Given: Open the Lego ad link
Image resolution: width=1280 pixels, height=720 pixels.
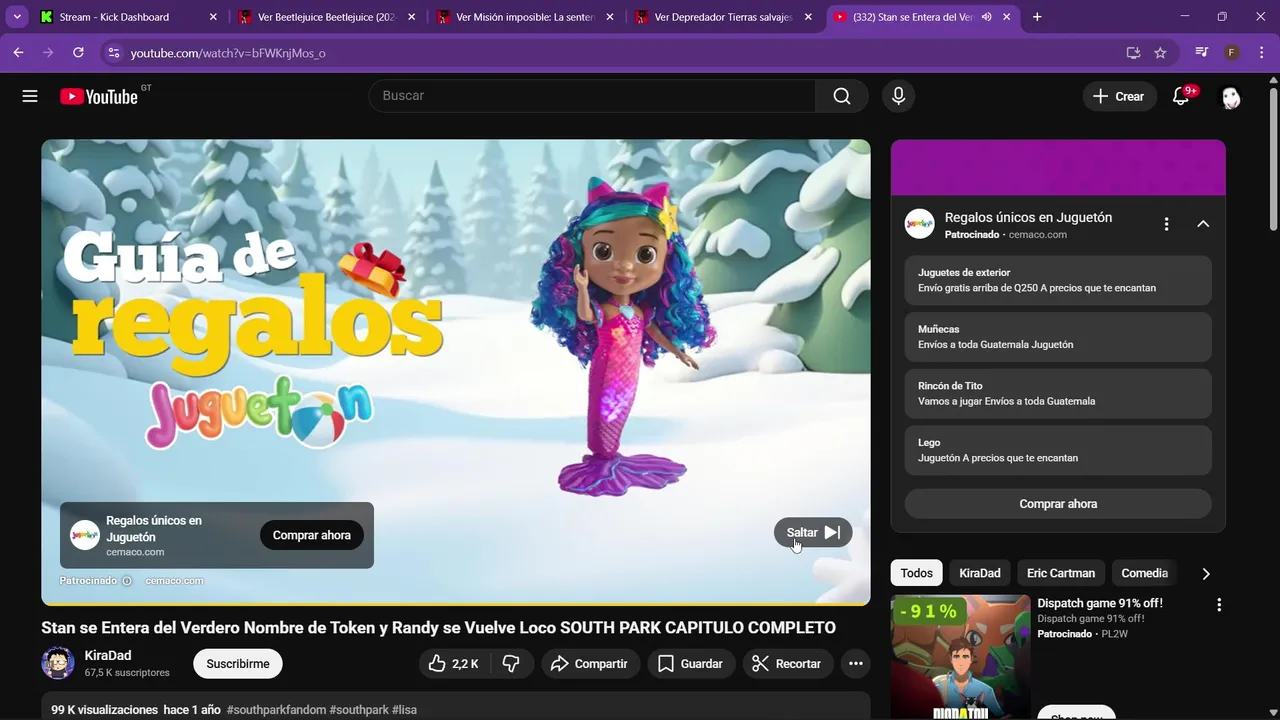Looking at the screenshot, I should 1058,450.
